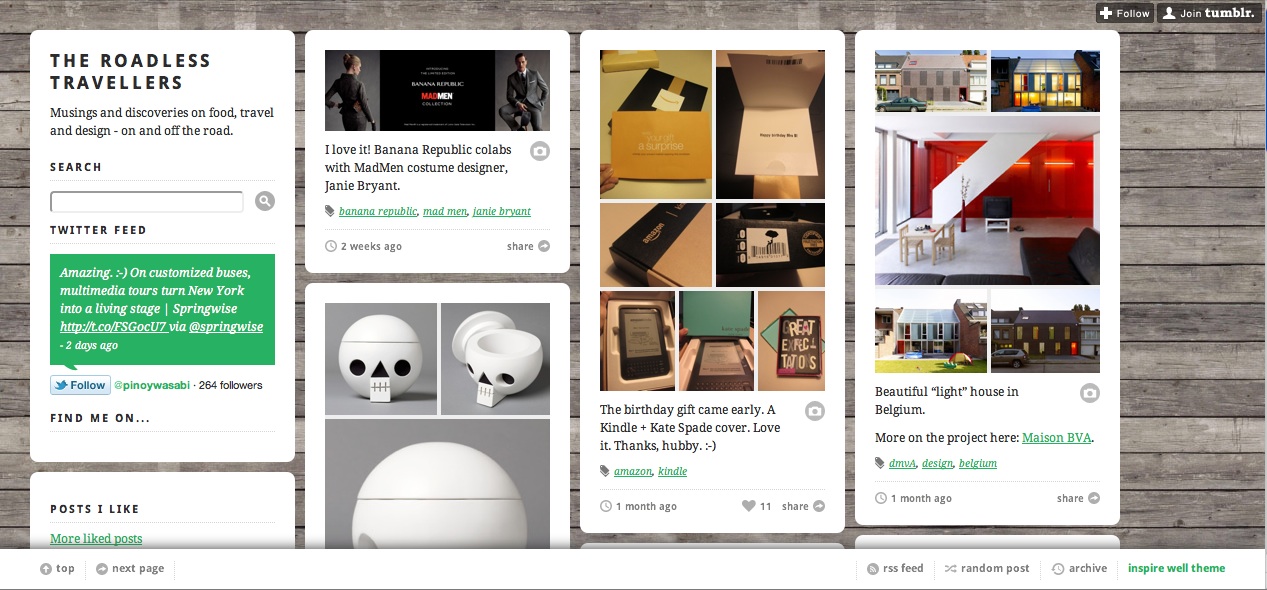Open the front-facing white skull photo
1267x590 pixels.
pyautogui.click(x=381, y=359)
